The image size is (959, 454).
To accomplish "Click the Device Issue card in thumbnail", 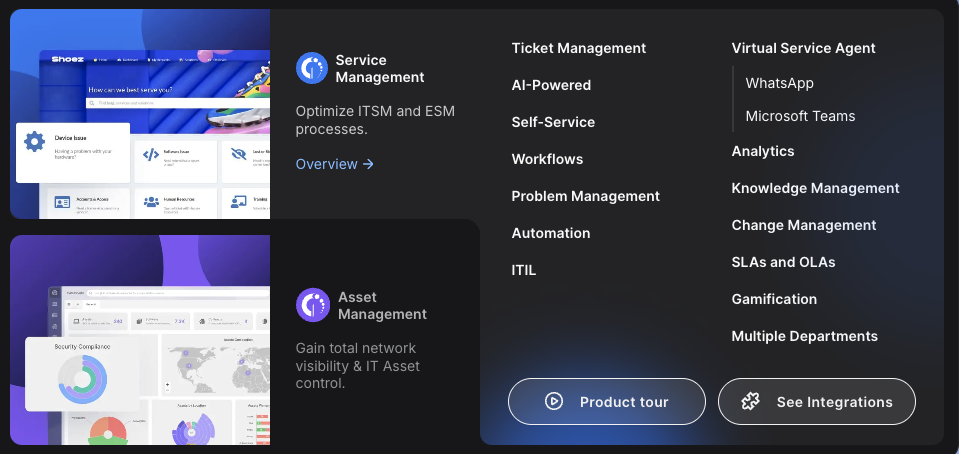I will click(73, 152).
